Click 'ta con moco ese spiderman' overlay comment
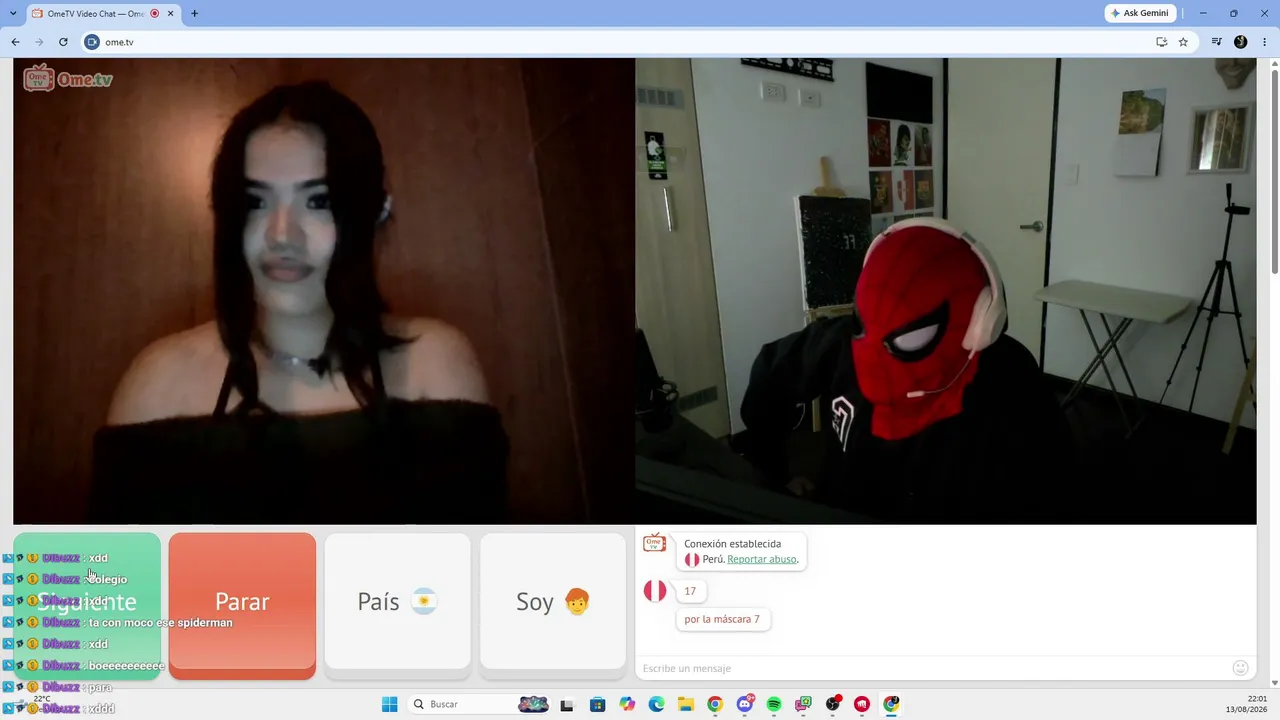This screenshot has width=1280, height=720. (160, 622)
